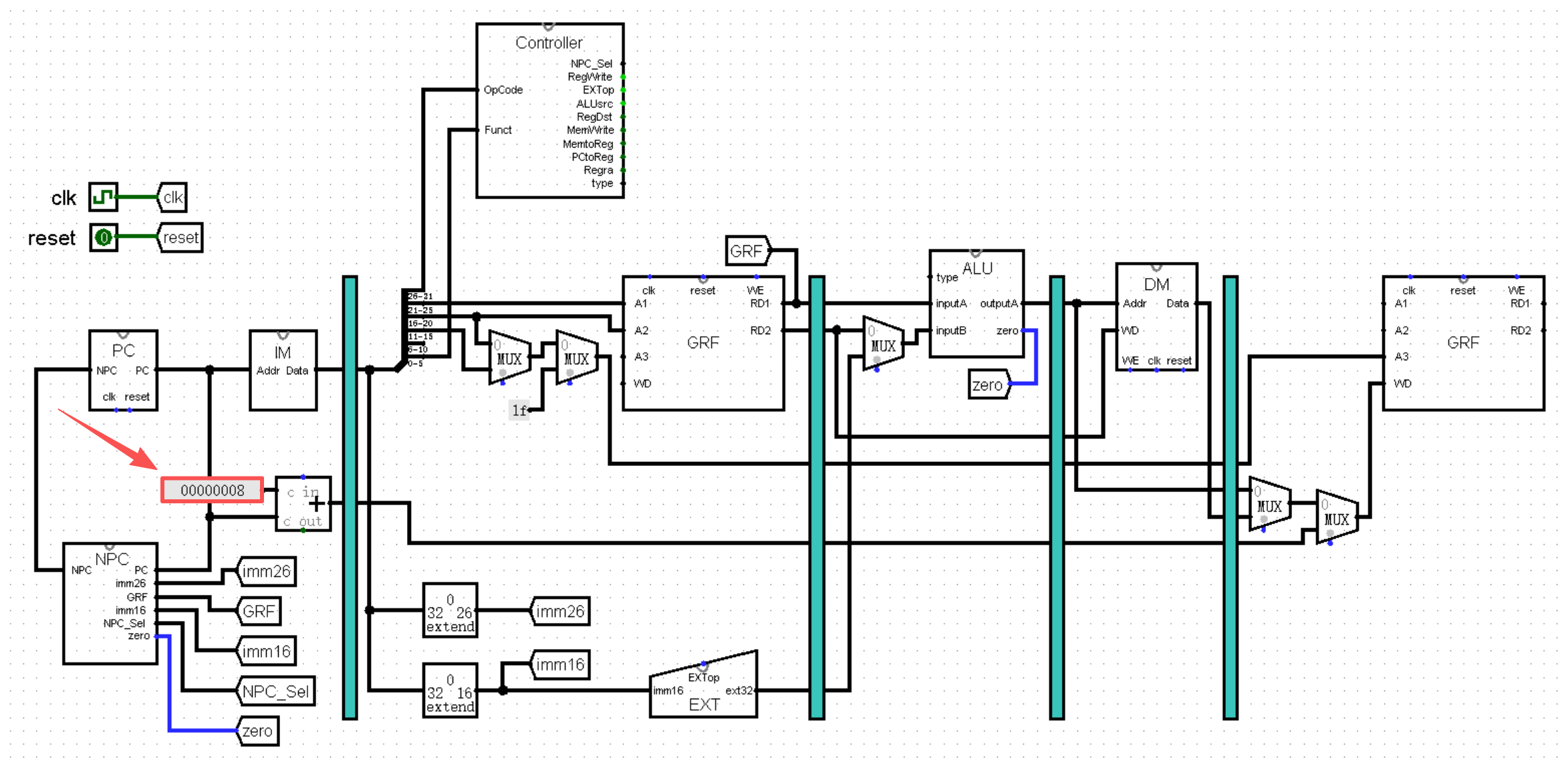
Task: Select the GRF tunnel above the ALU
Action: (747, 251)
